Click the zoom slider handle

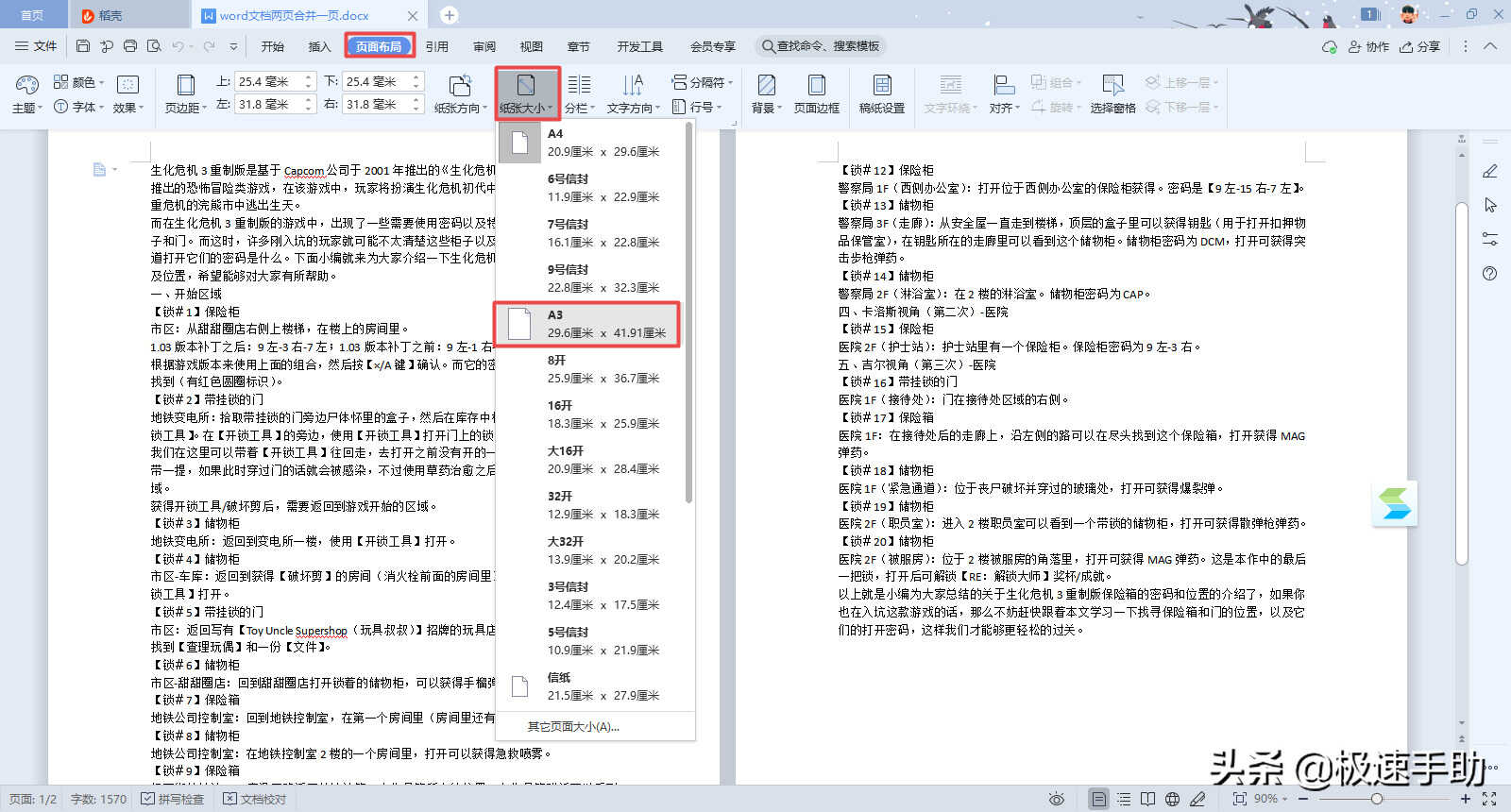[1377, 799]
